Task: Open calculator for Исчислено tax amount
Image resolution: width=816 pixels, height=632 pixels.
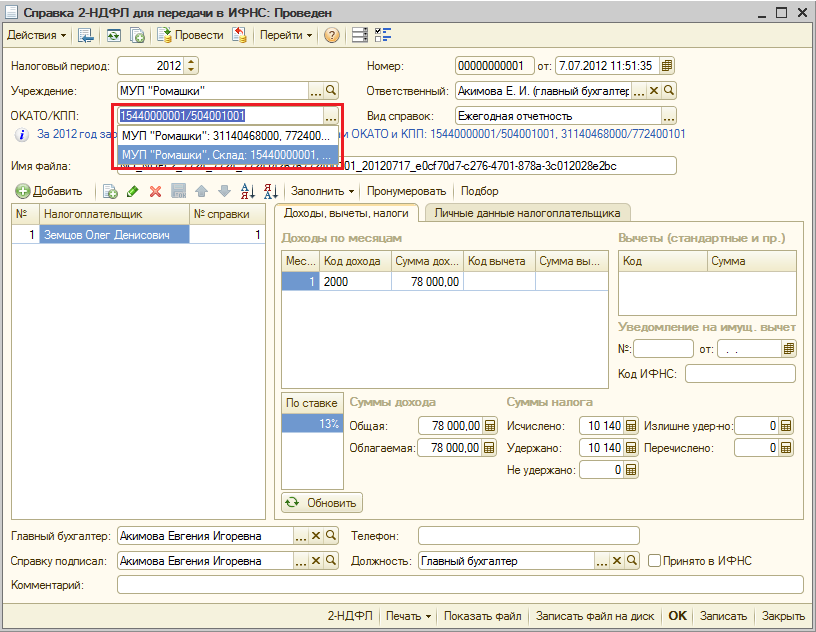Action: (x=632, y=426)
